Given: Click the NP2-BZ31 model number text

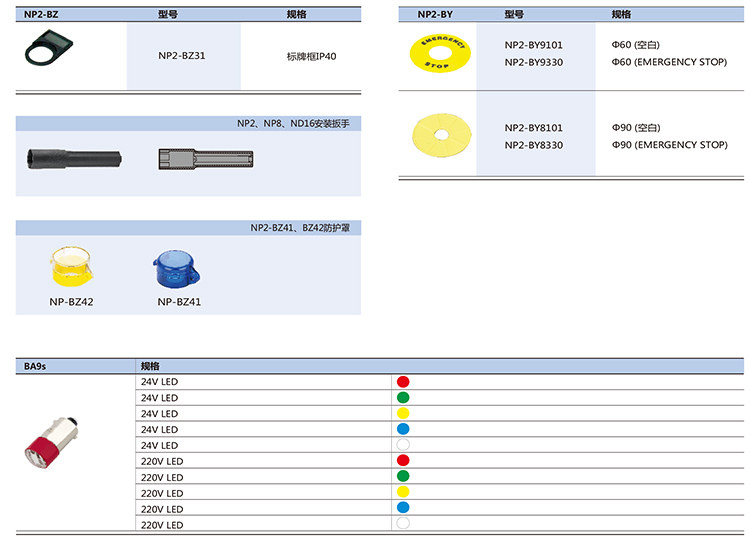Looking at the screenshot, I should (x=184, y=56).
